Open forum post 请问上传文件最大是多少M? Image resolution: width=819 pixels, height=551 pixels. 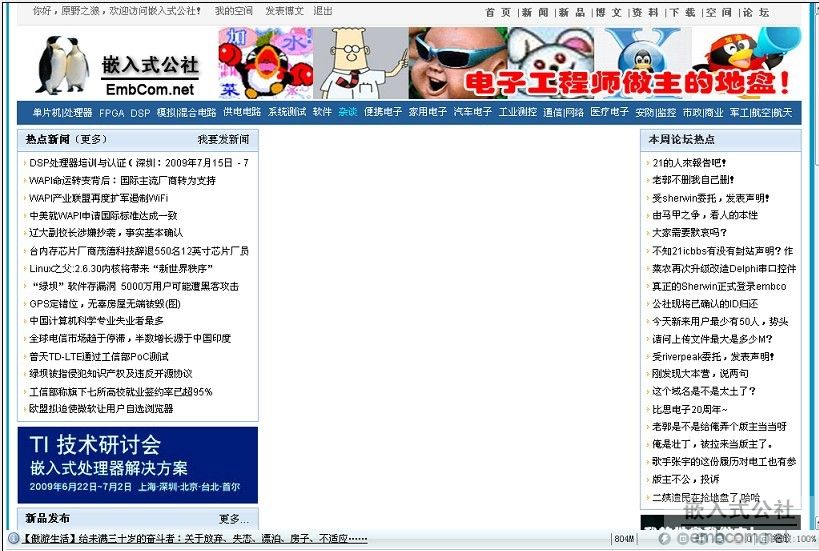click(712, 339)
